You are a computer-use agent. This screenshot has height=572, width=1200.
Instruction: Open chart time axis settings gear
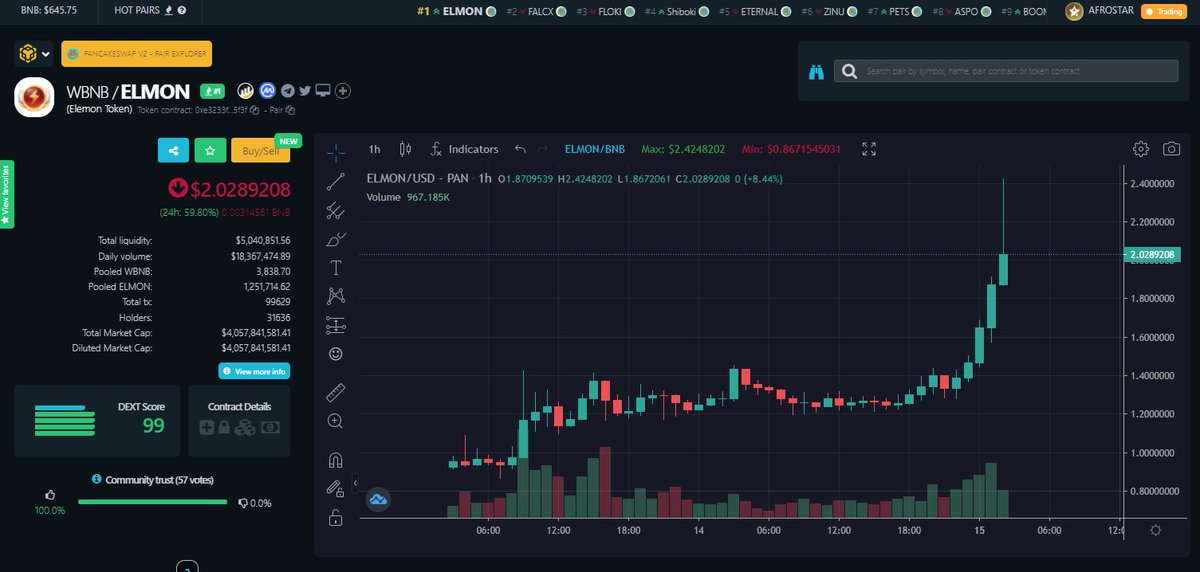pos(1156,530)
